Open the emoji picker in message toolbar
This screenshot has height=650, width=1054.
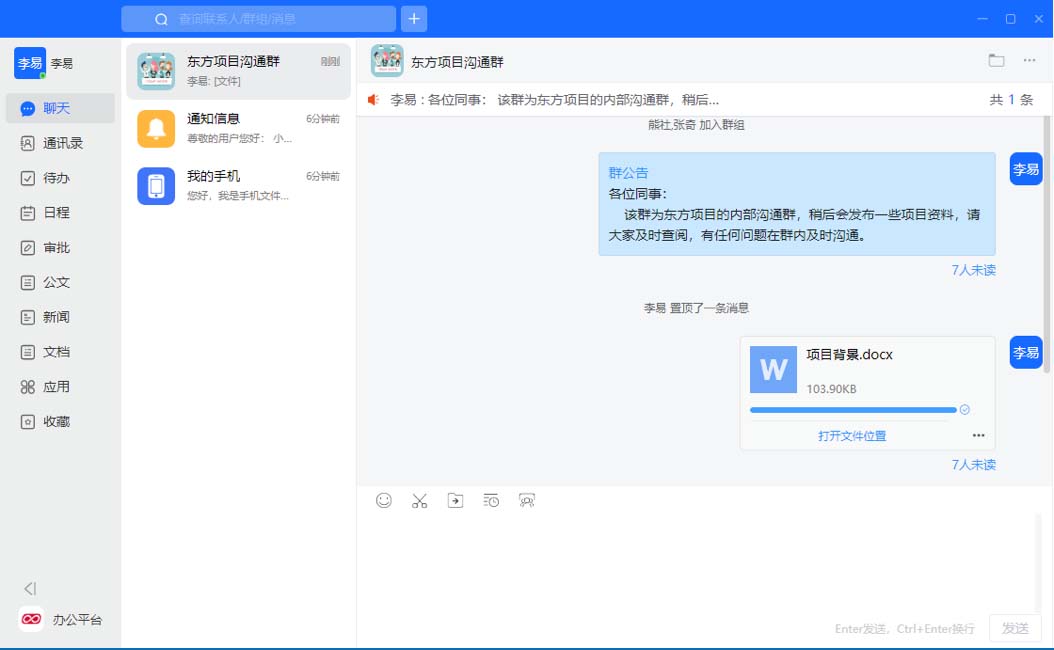point(384,501)
